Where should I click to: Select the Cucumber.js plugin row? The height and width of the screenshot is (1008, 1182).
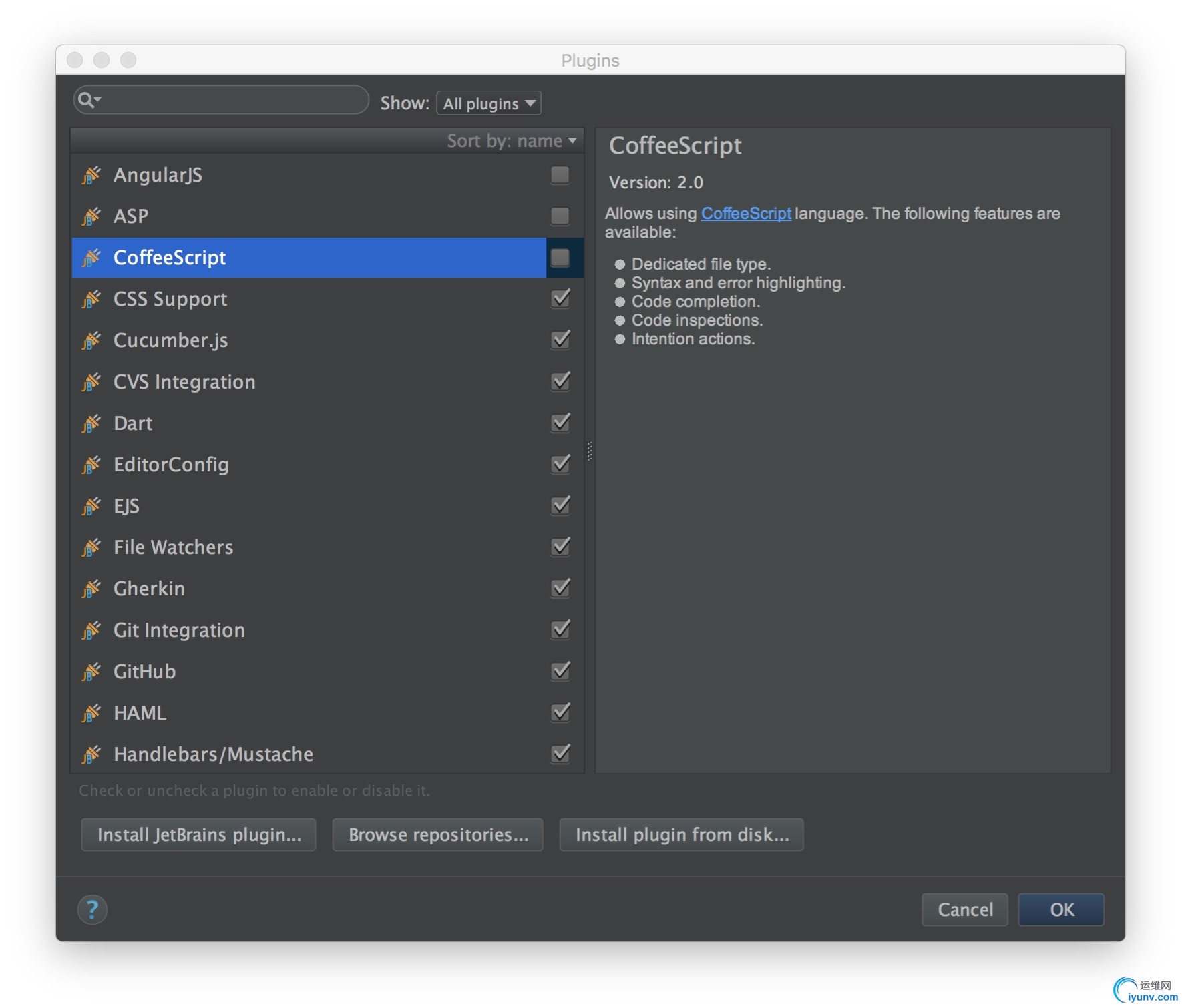[327, 340]
